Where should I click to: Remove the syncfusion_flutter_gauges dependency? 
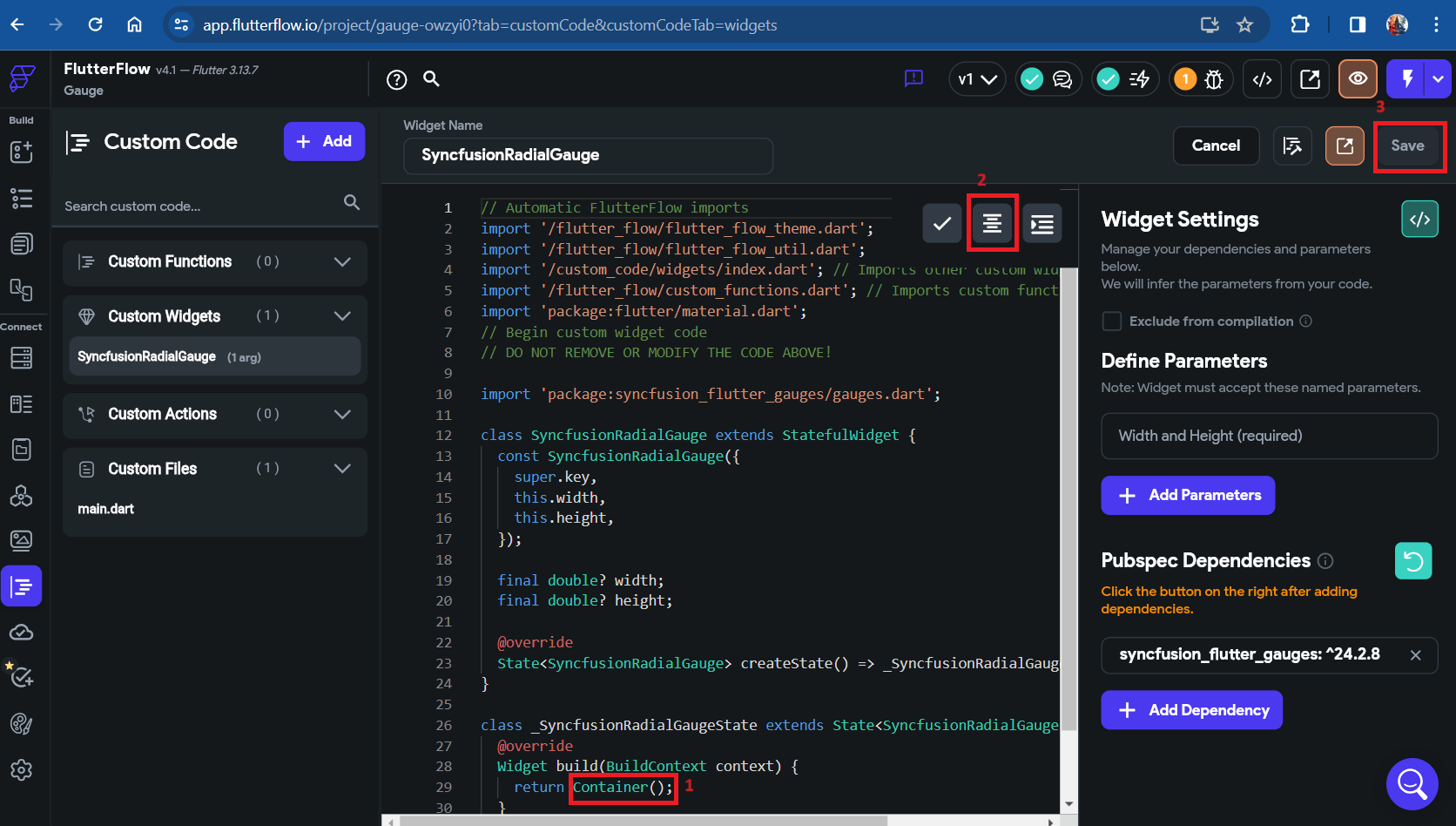(1416, 655)
